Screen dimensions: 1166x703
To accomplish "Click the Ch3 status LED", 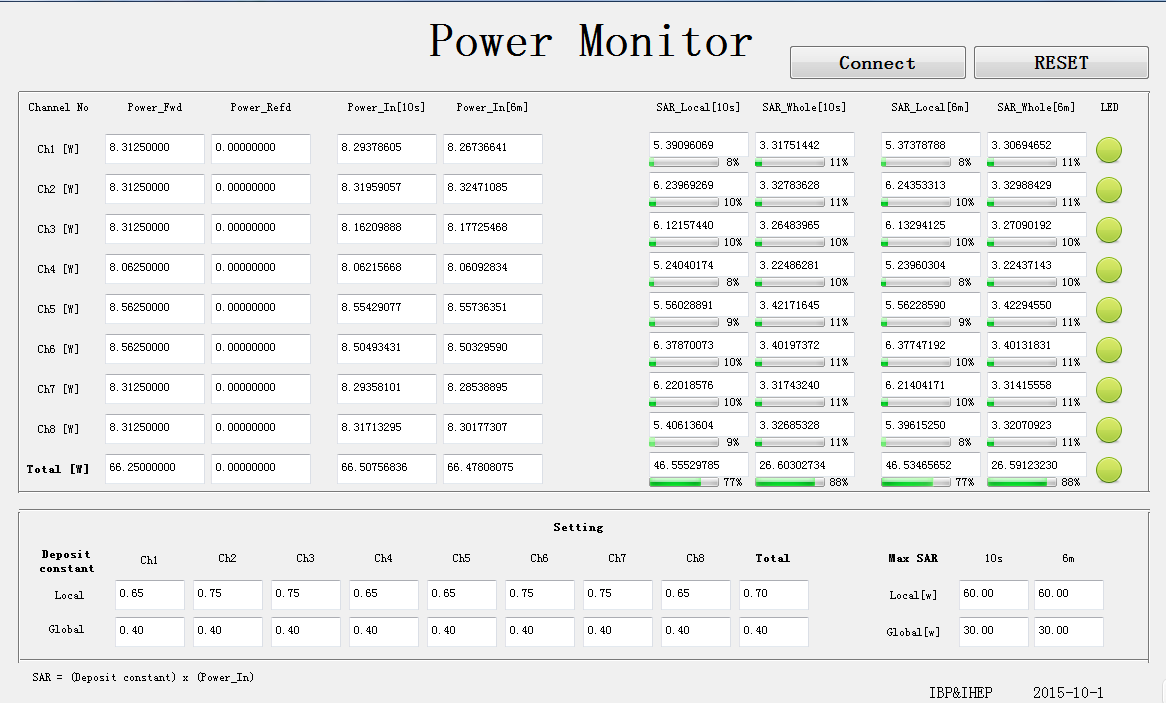I will tap(1109, 230).
